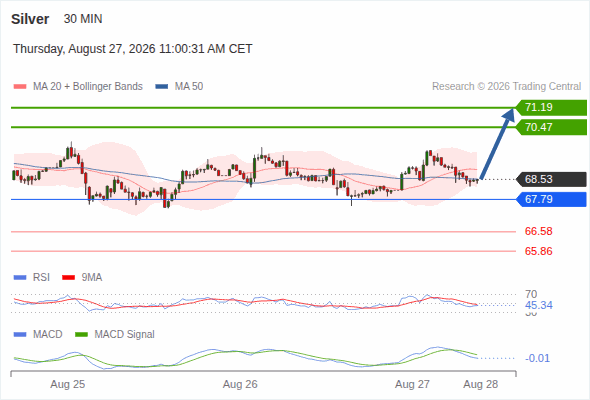Toggle the MACD blue legend entry

point(38,334)
